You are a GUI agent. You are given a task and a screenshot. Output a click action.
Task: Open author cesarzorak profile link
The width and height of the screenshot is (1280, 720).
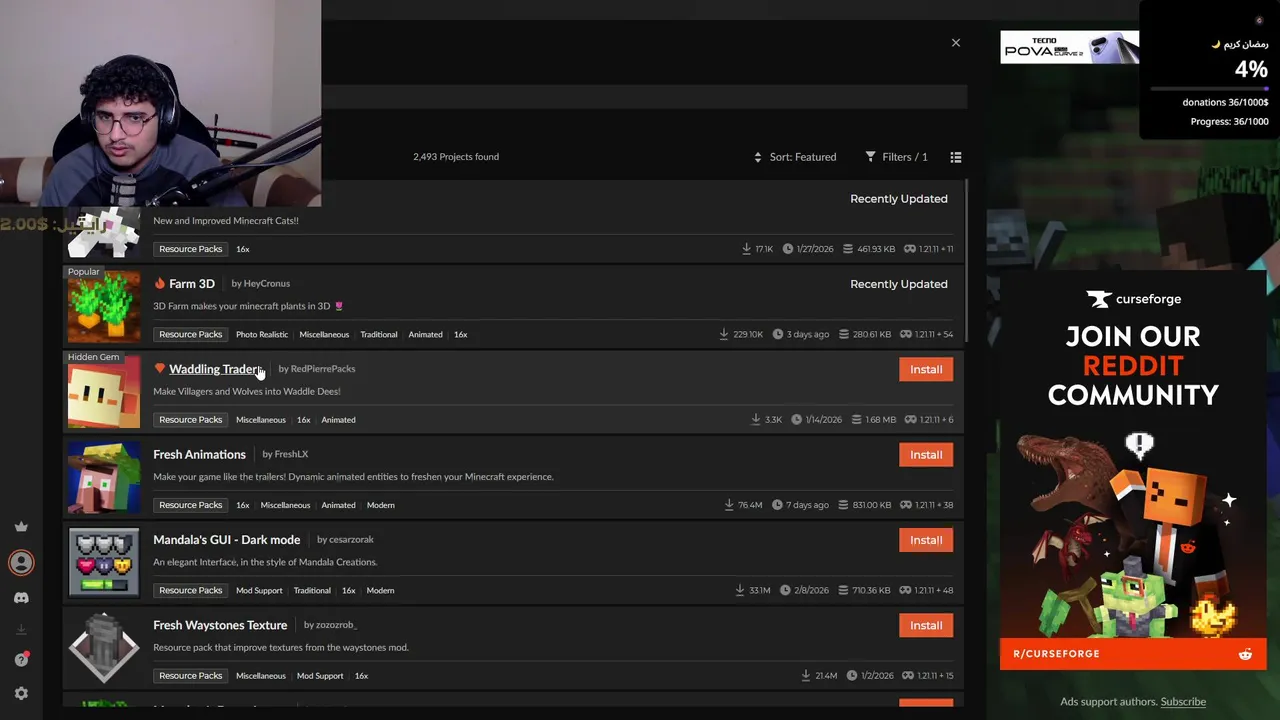[x=351, y=540]
